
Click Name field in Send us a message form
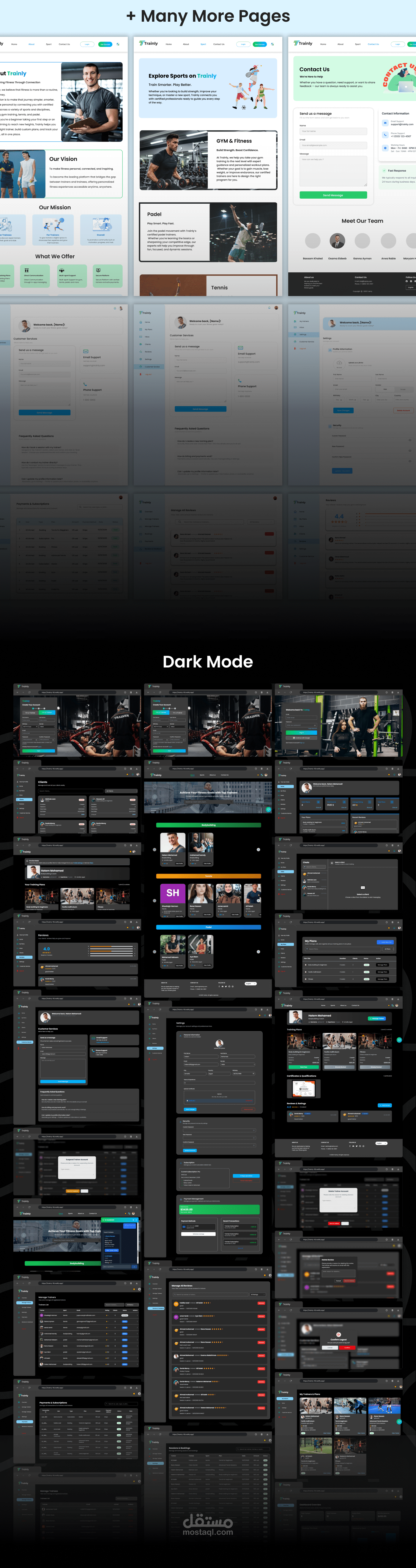[x=333, y=131]
